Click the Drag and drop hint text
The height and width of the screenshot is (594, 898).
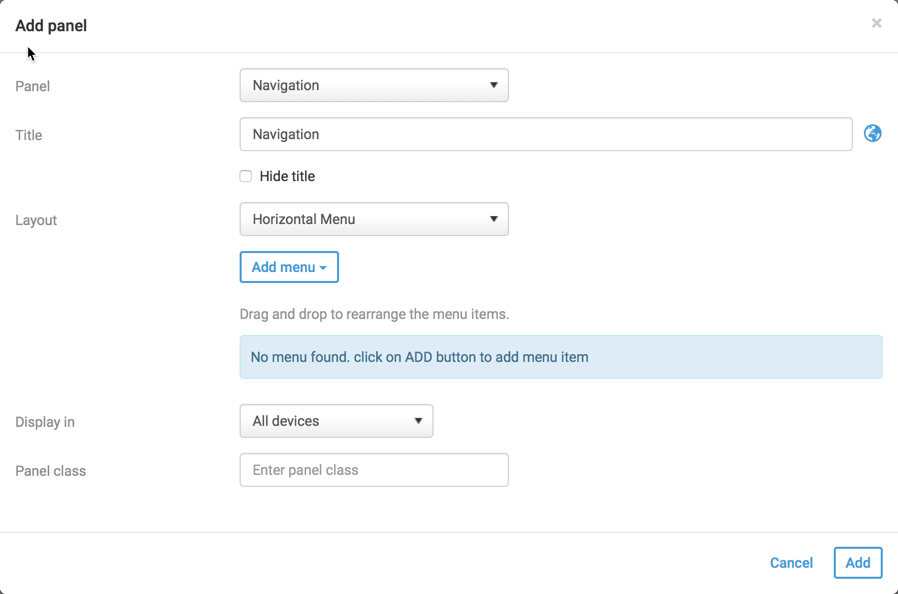coord(374,314)
